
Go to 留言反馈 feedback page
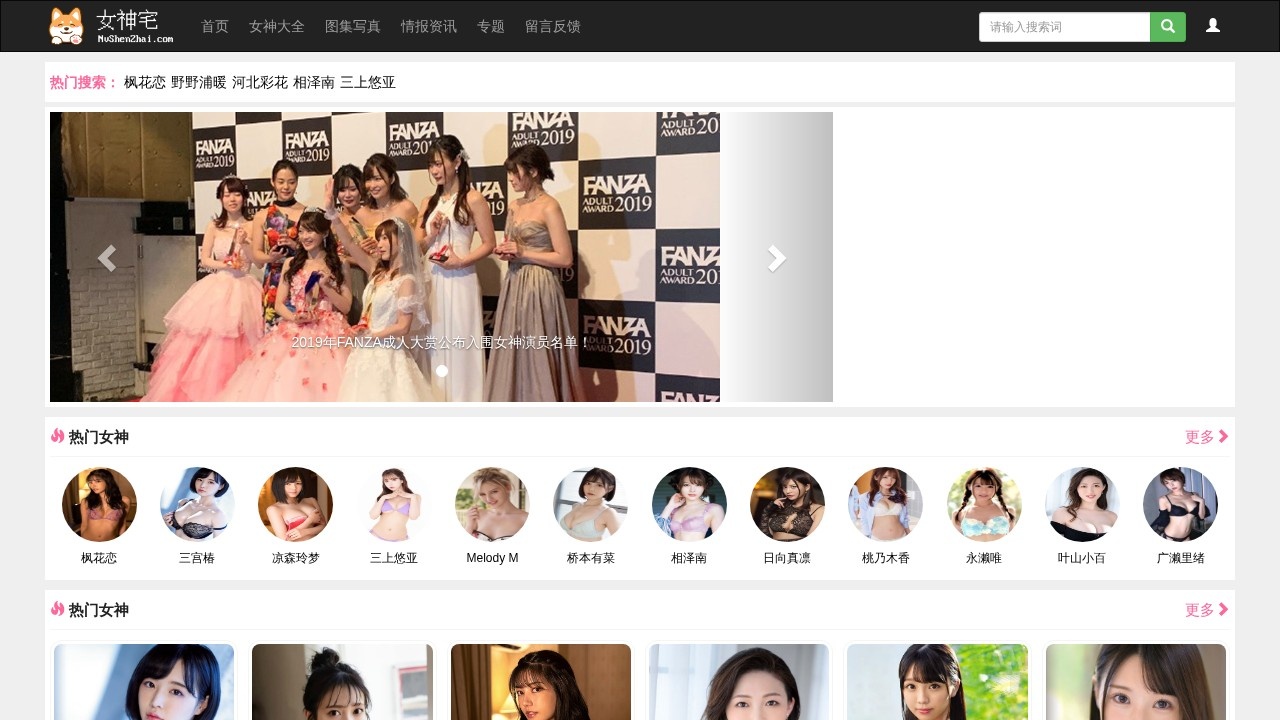click(553, 26)
